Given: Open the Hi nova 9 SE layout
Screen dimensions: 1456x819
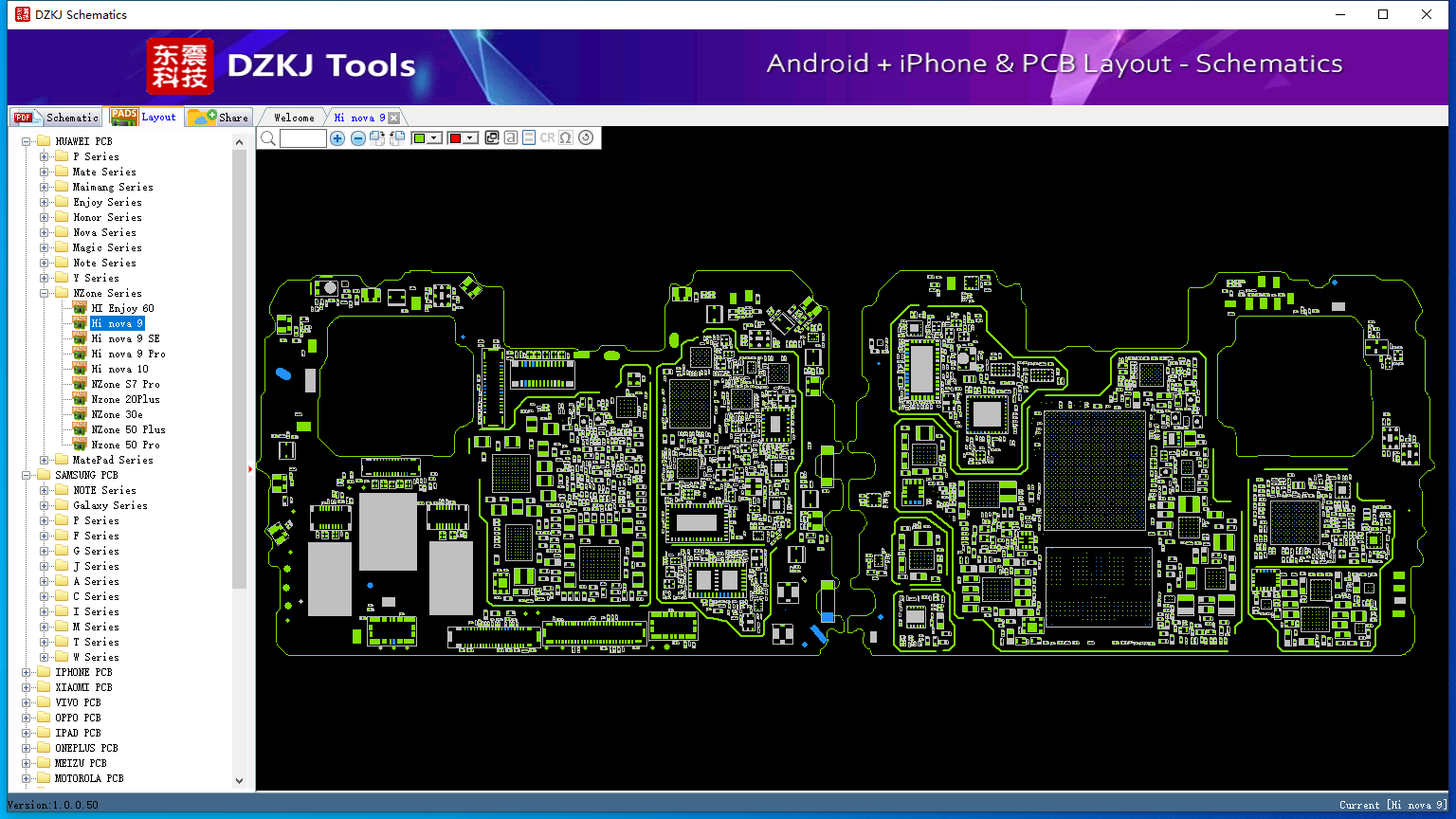Looking at the screenshot, I should tap(125, 338).
